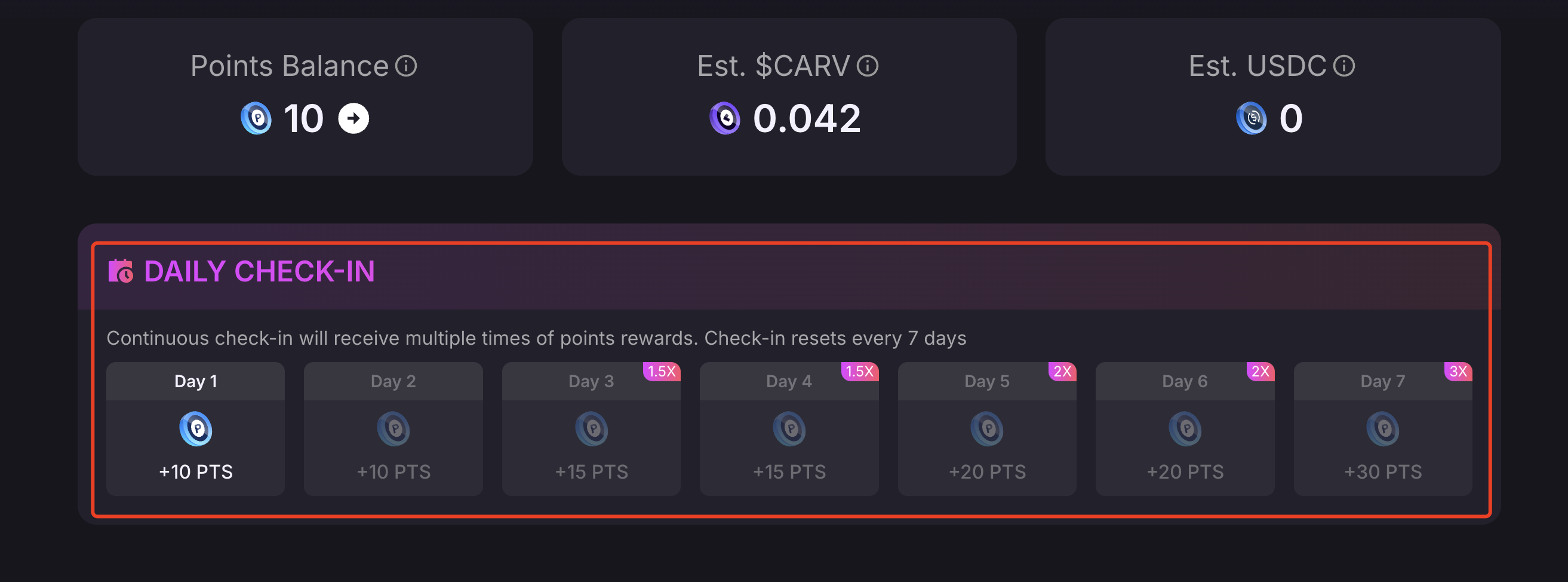
Task: Select the Day 5 +20 PTS card
Action: [x=986, y=429]
